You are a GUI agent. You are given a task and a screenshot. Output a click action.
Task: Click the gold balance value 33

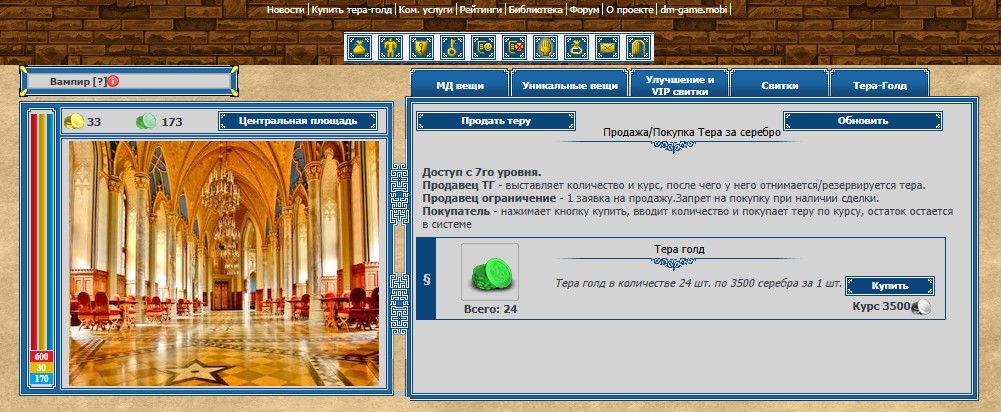(94, 121)
